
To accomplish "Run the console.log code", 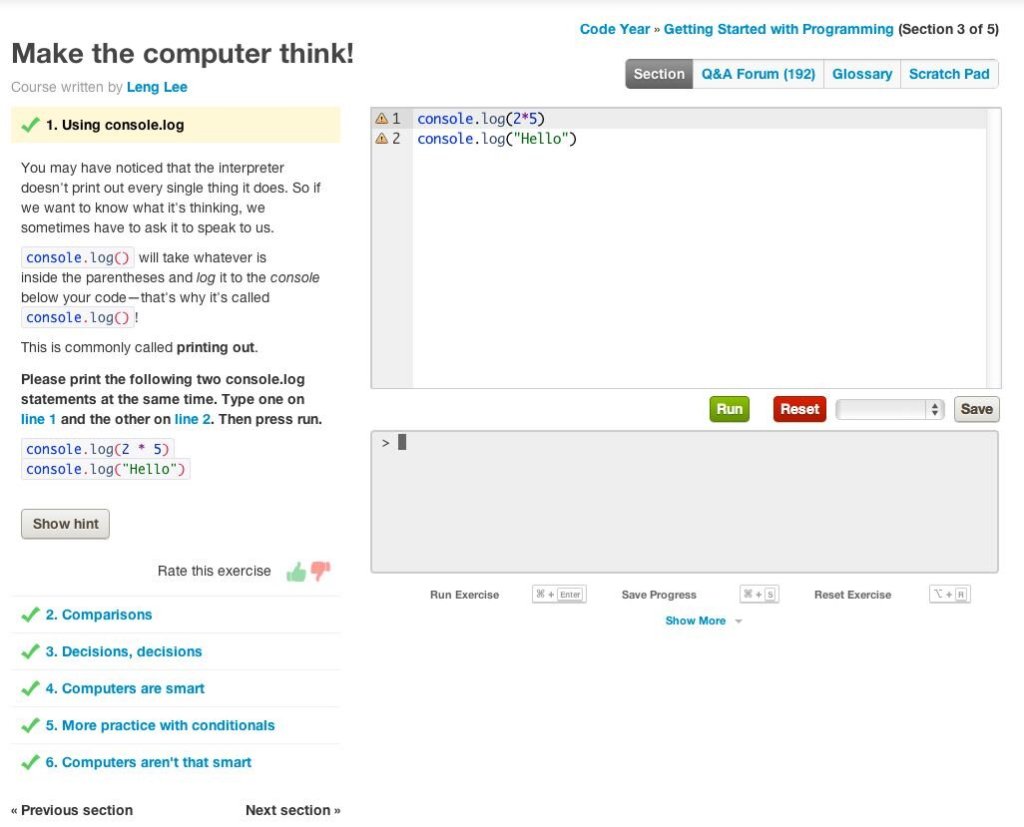I will (x=729, y=409).
